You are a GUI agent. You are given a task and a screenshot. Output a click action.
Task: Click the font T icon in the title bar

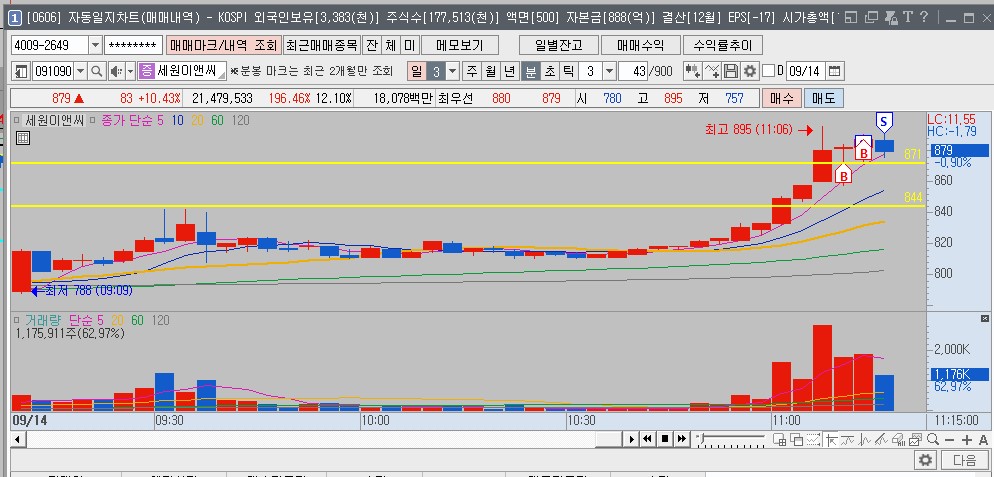point(908,18)
